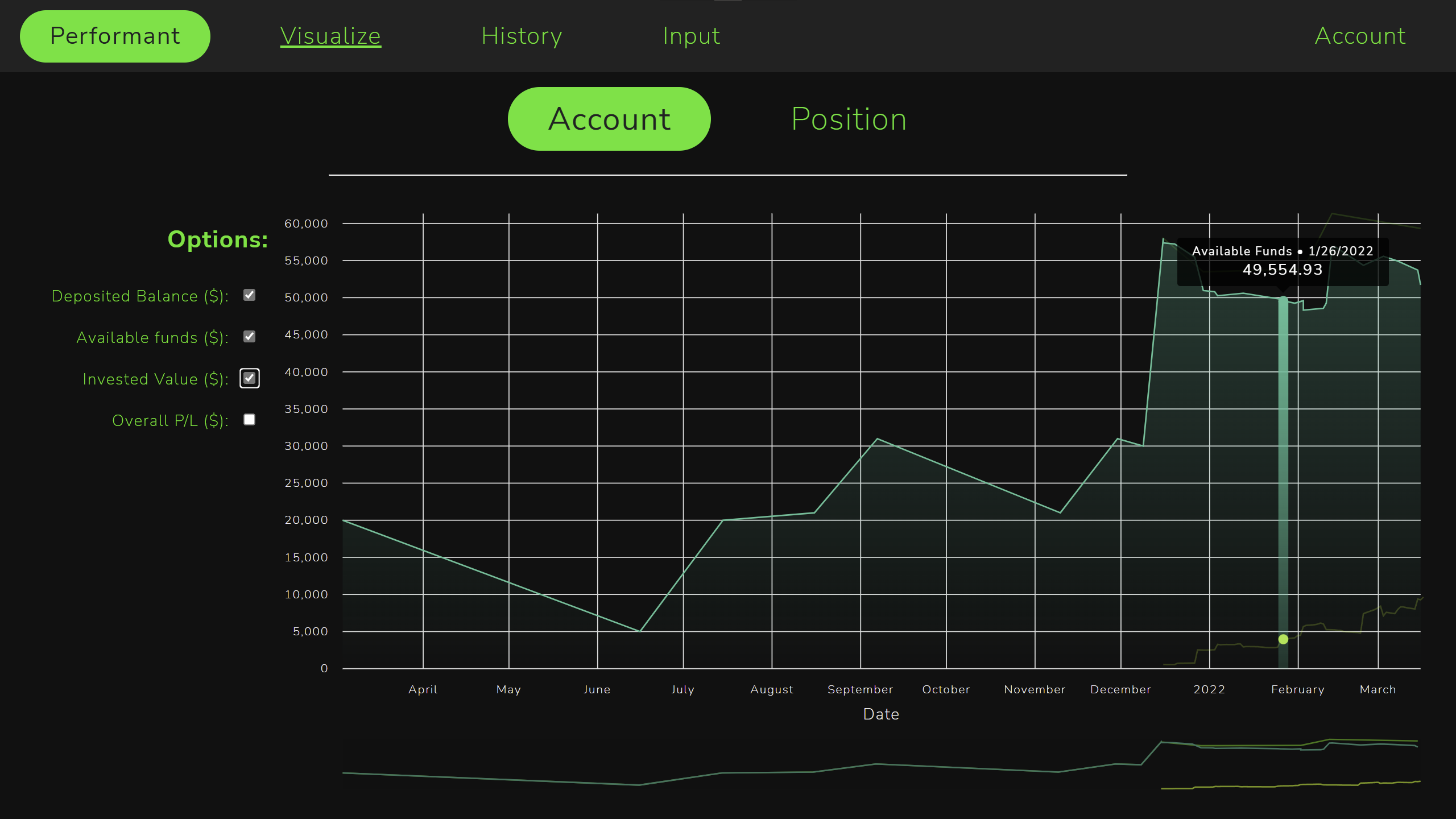Select the Account chart tab
This screenshot has height=819, width=1456.
click(x=609, y=119)
